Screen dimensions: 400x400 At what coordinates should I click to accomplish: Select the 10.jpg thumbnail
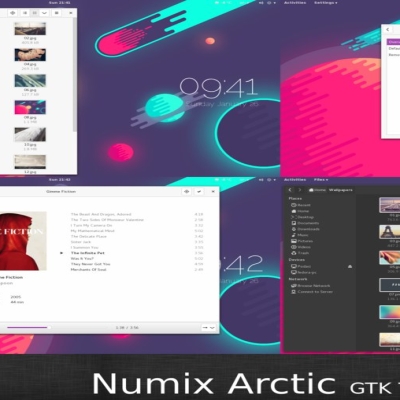(30, 134)
